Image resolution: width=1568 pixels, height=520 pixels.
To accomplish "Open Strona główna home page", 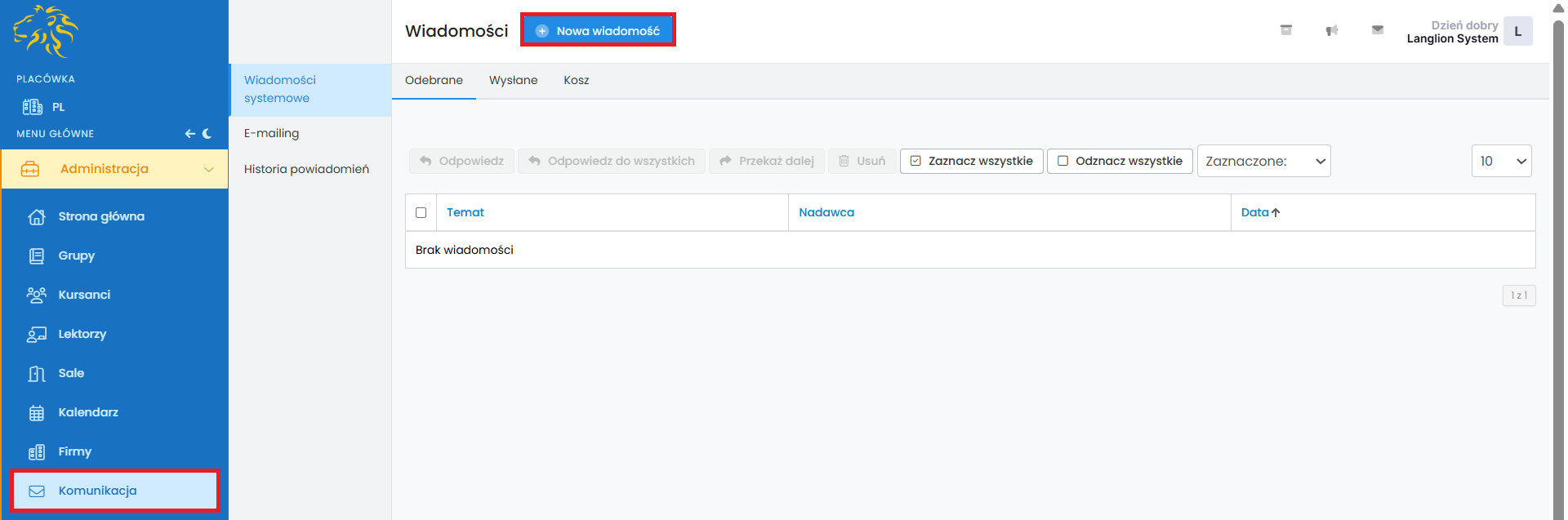I will coord(100,216).
